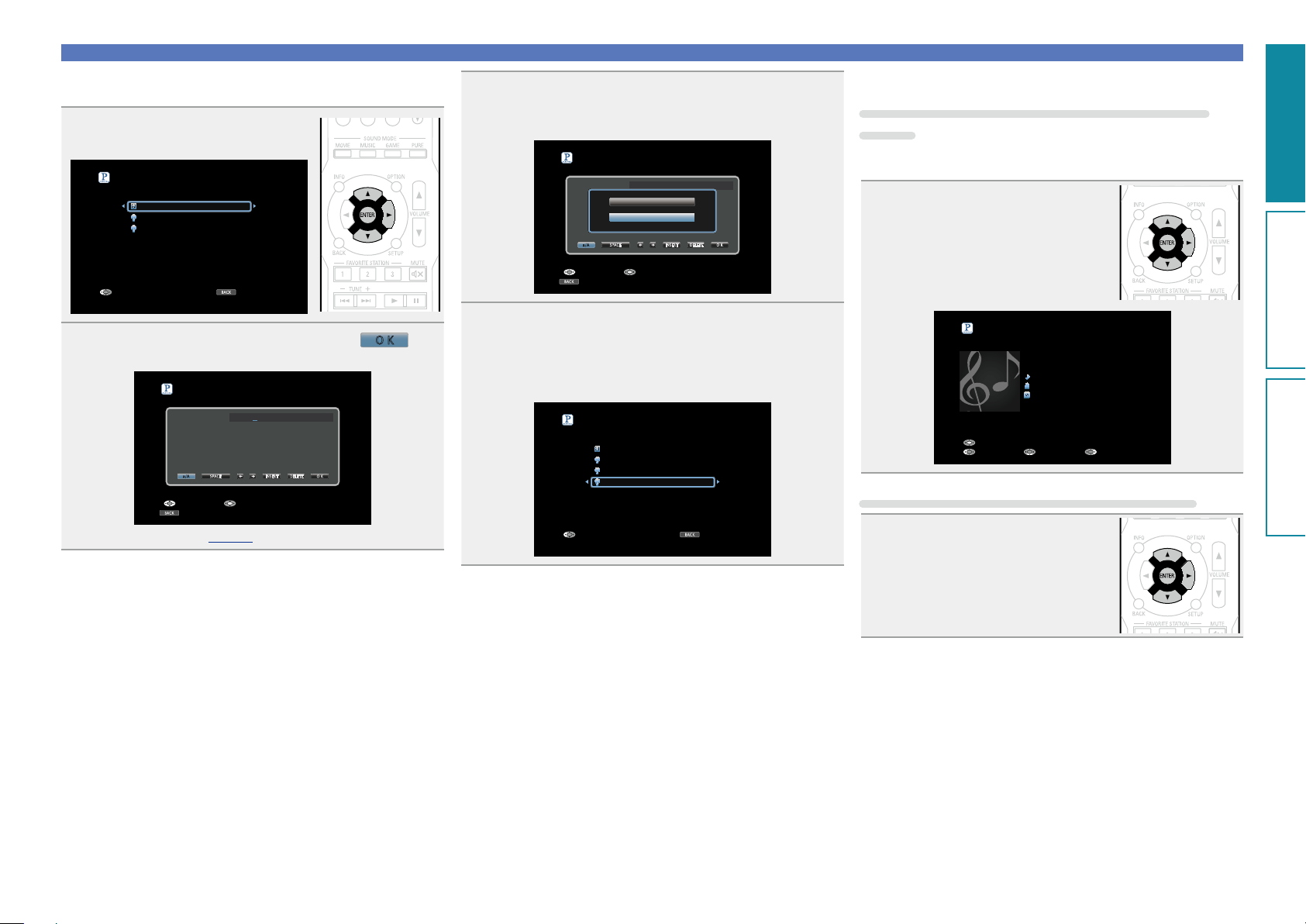Viewport: 1306px width, 924px height.
Task: Click ENTER on the remote with SOUND MODE buttons
Action: (367, 215)
